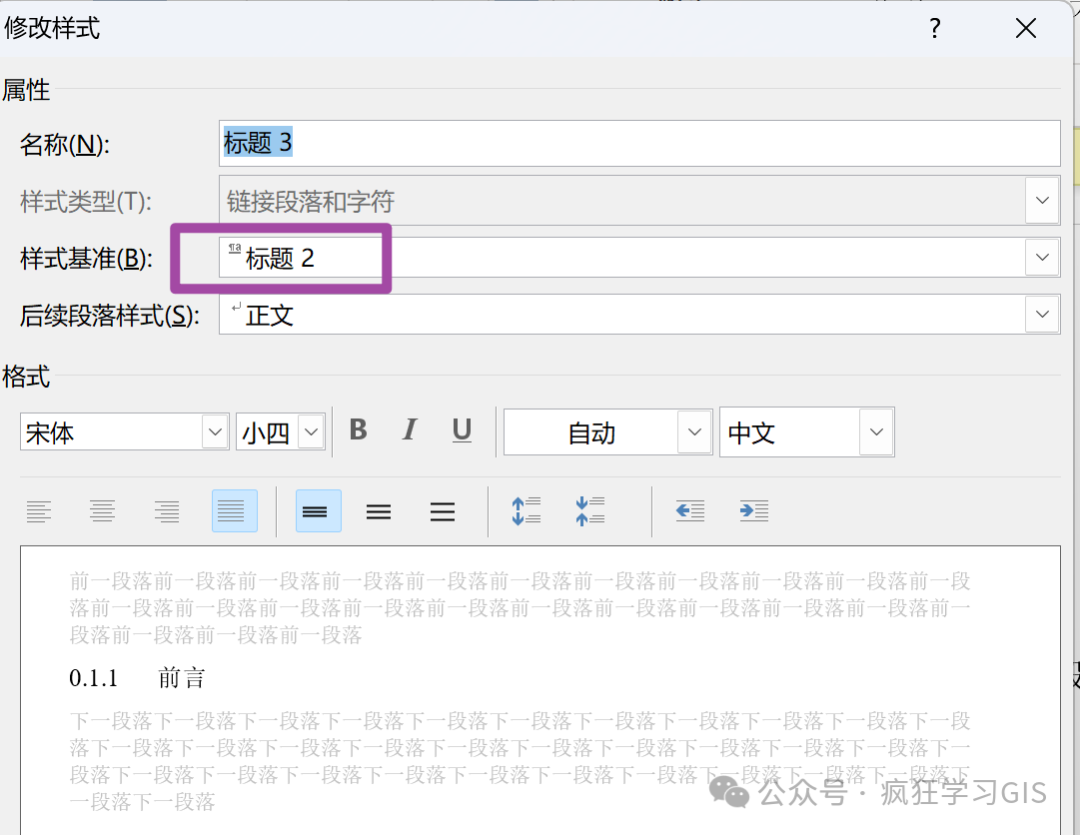This screenshot has width=1080, height=835.
Task: Increase the paragraph indent
Action: [754, 511]
